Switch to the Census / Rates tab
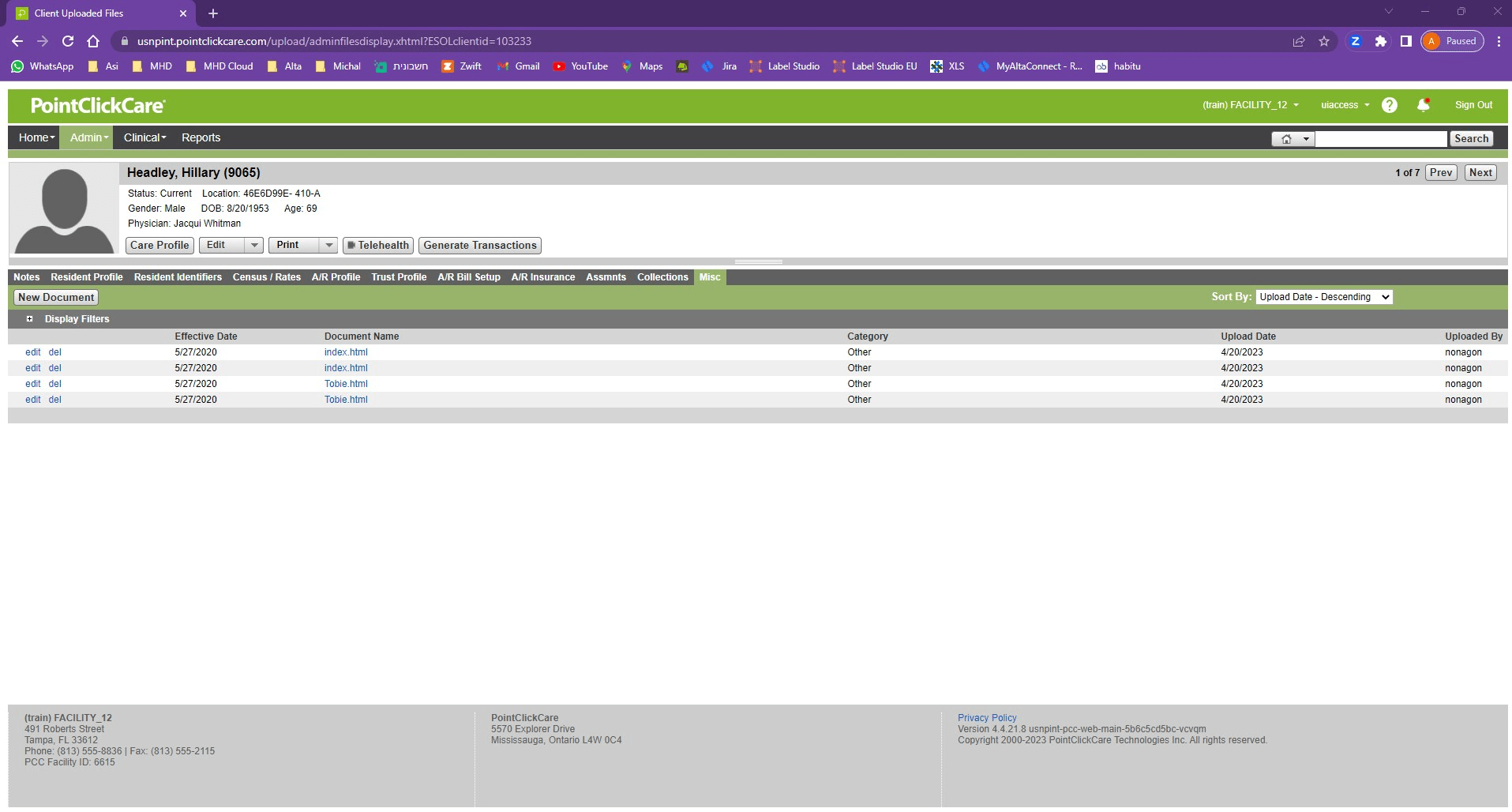This screenshot has height=812, width=1512. tap(266, 277)
